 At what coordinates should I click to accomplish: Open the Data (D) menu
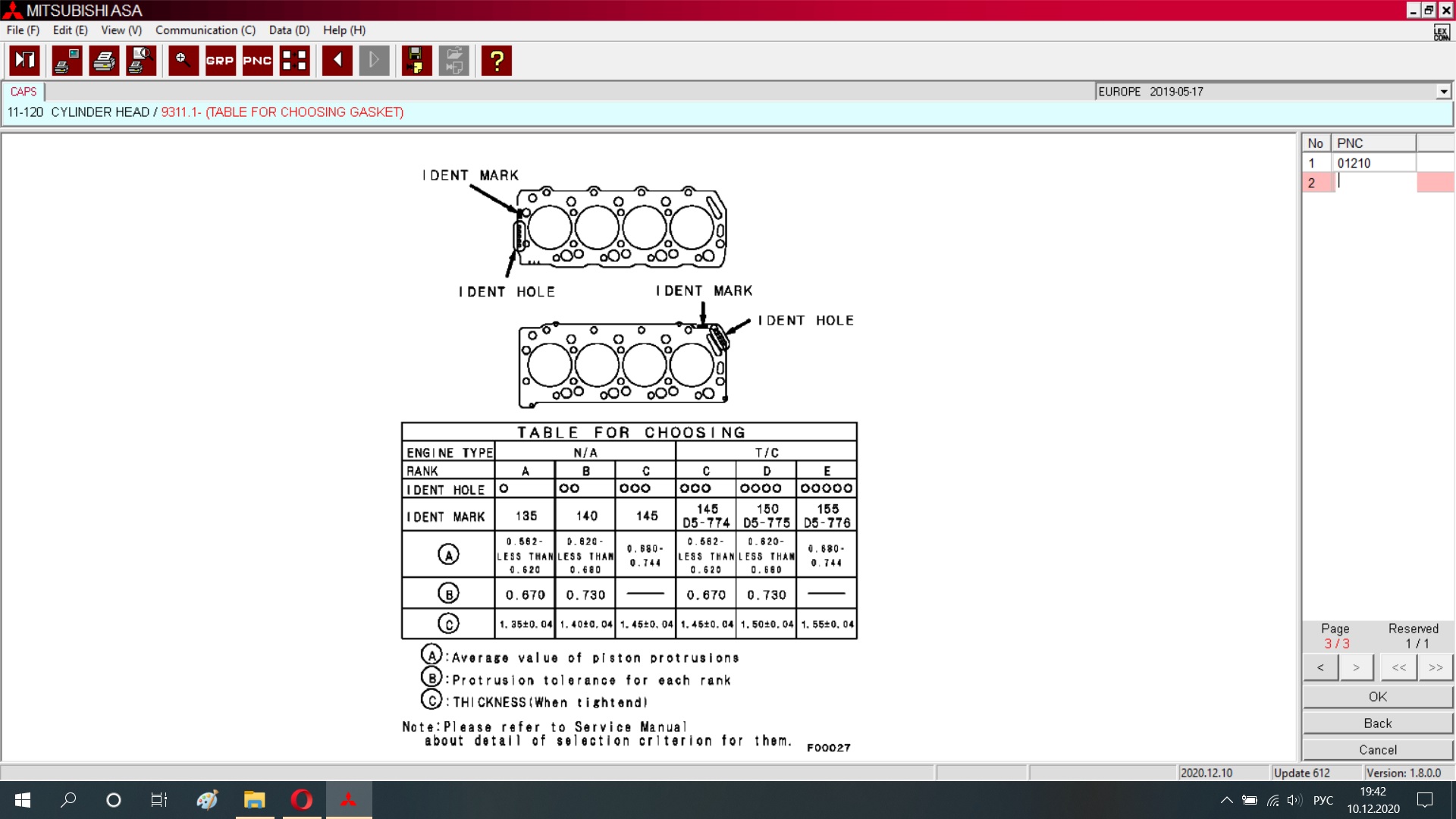point(289,30)
